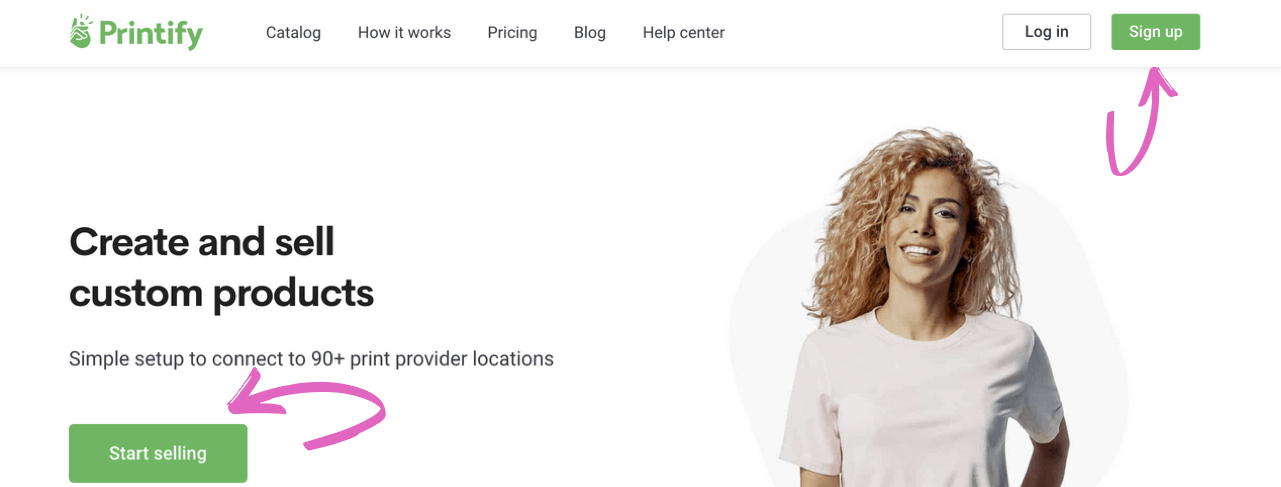Click the green Printify hand logo icon
The height and width of the screenshot is (487, 1281).
tap(80, 32)
